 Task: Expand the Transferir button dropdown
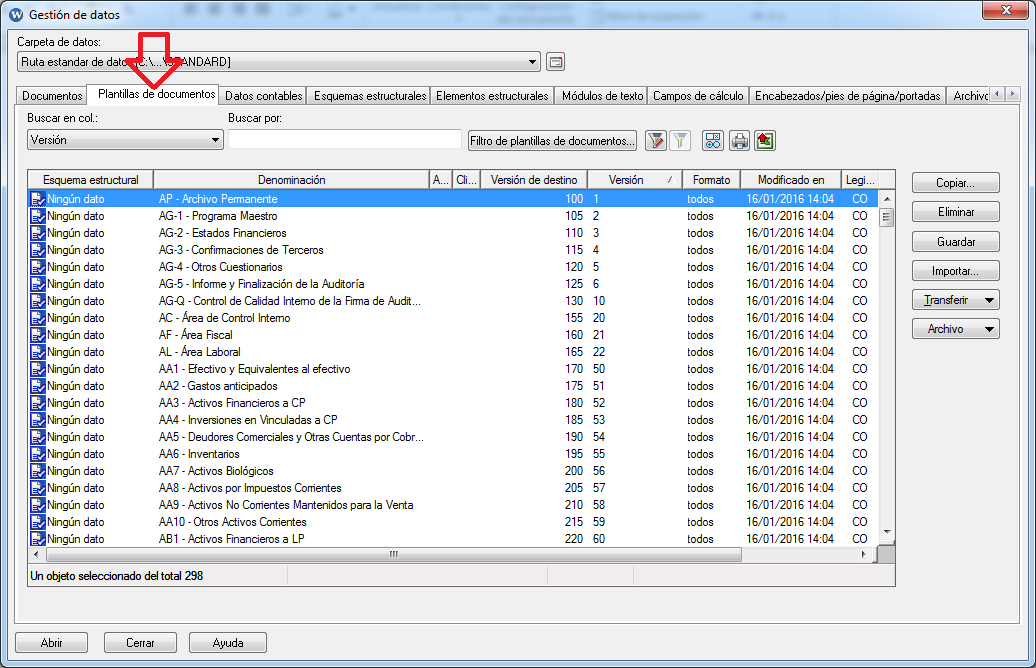989,300
